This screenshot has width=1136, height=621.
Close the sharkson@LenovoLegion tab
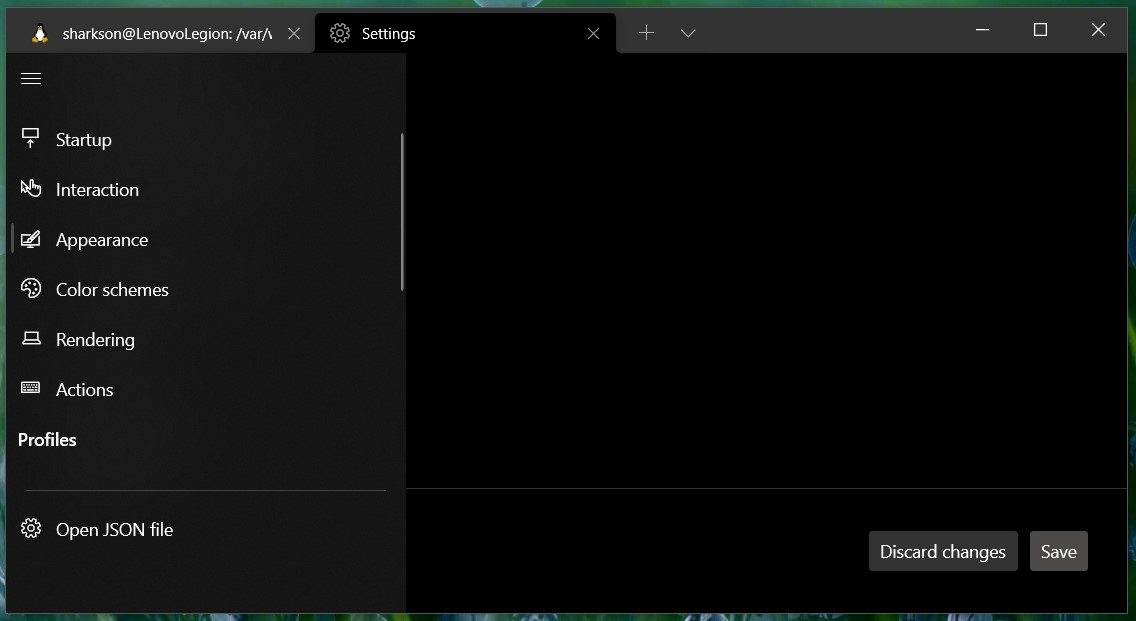(294, 33)
